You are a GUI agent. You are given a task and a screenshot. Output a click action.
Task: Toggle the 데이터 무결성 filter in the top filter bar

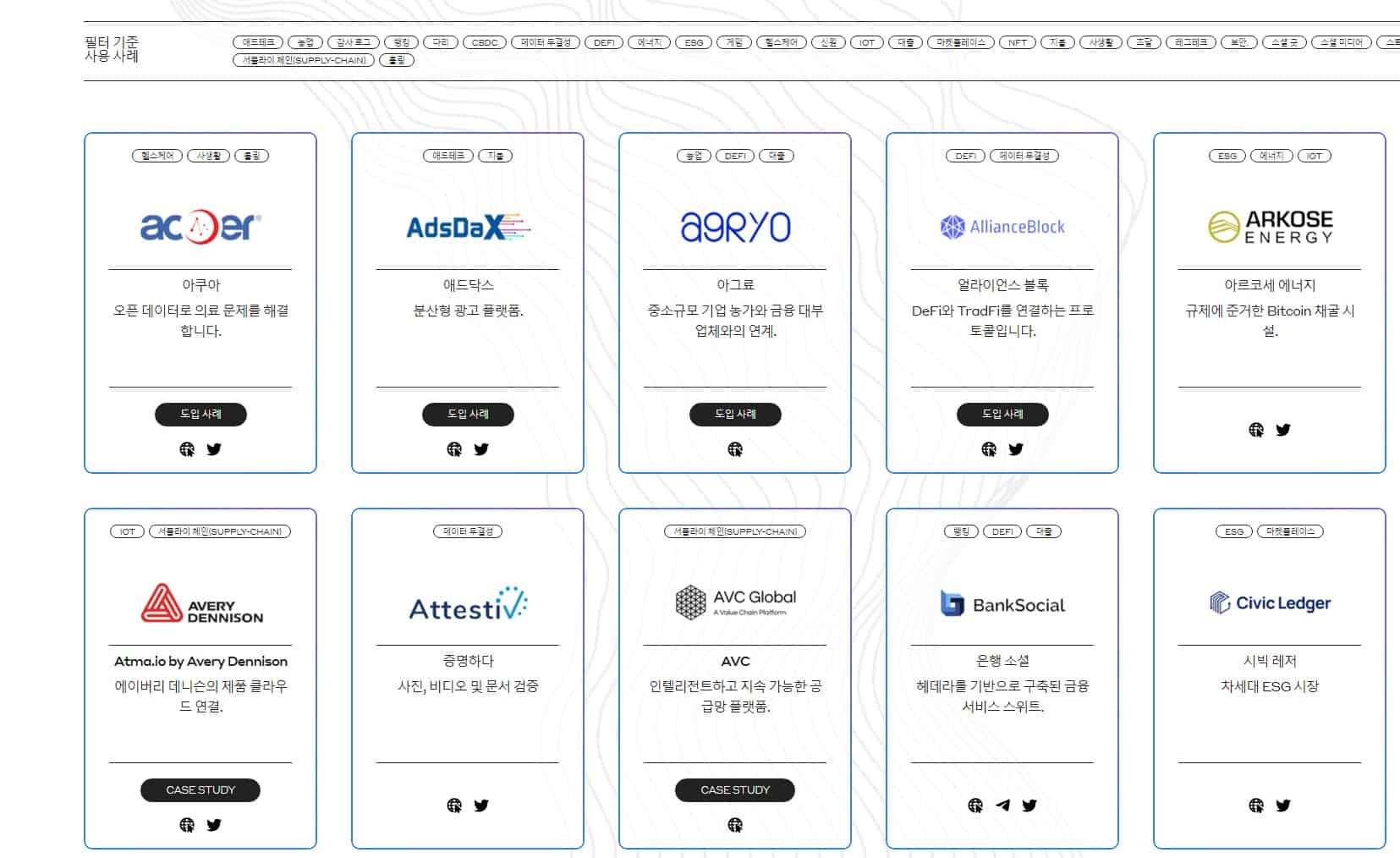pos(546,42)
